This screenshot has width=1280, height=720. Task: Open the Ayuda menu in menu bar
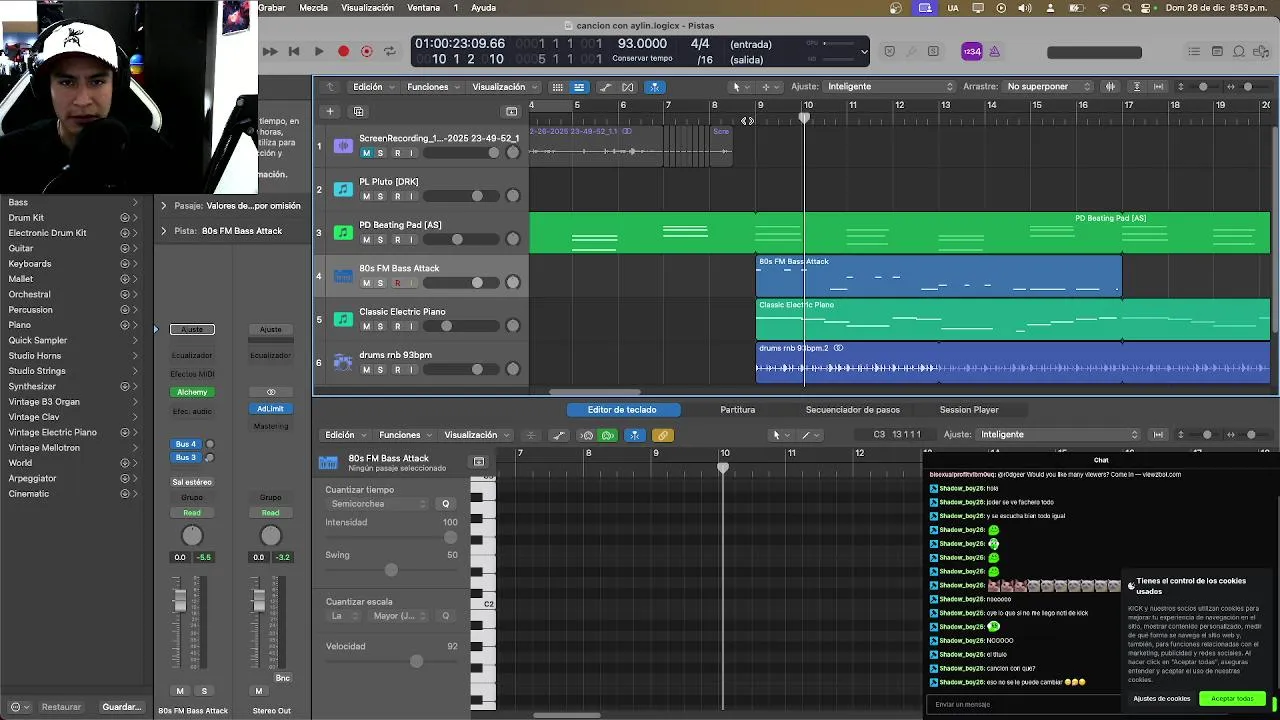coord(483,8)
